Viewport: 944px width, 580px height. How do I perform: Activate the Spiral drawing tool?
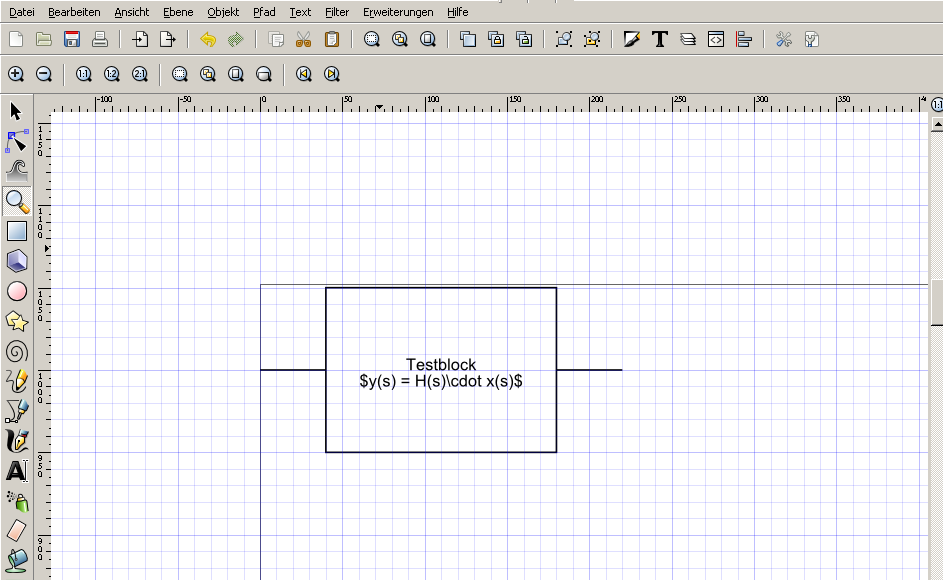coord(17,351)
